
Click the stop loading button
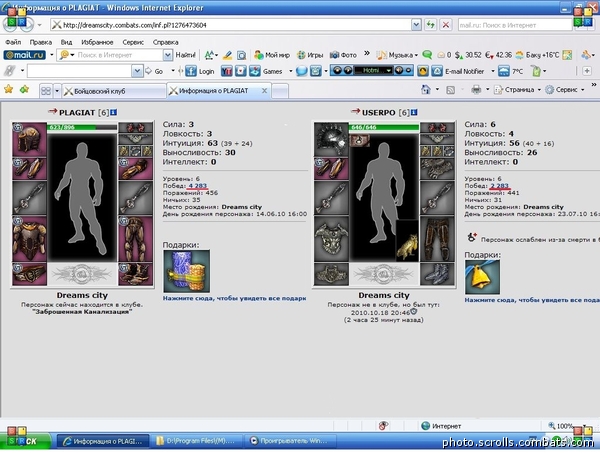[x=446, y=25]
